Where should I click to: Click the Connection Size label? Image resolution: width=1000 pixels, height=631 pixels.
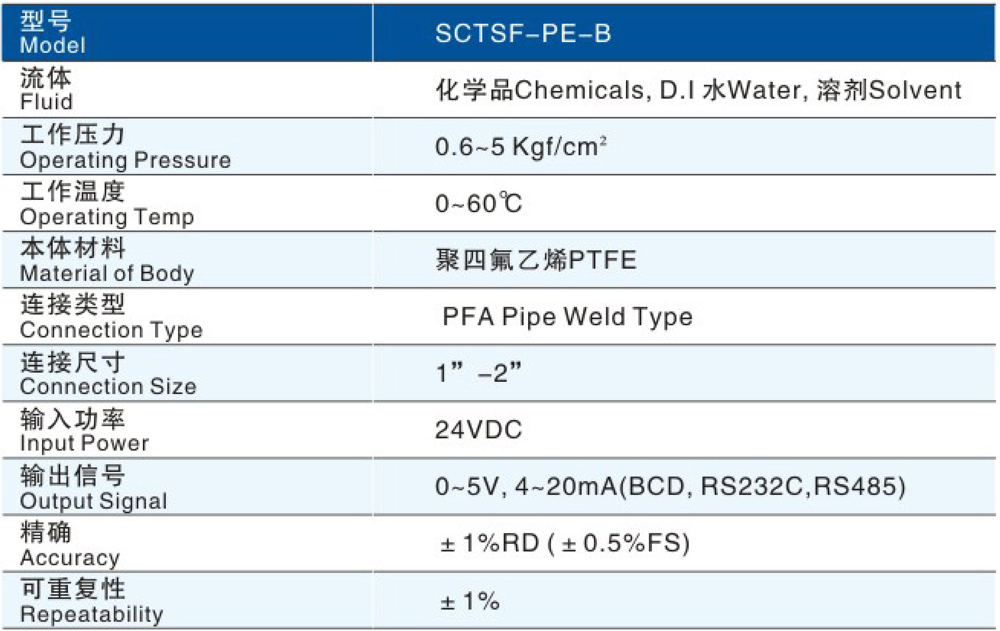(108, 374)
